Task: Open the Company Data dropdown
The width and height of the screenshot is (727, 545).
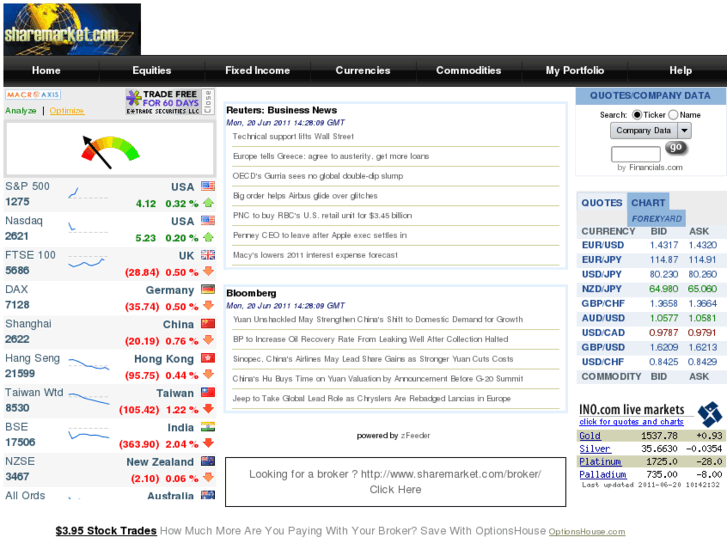Action: coord(650,131)
